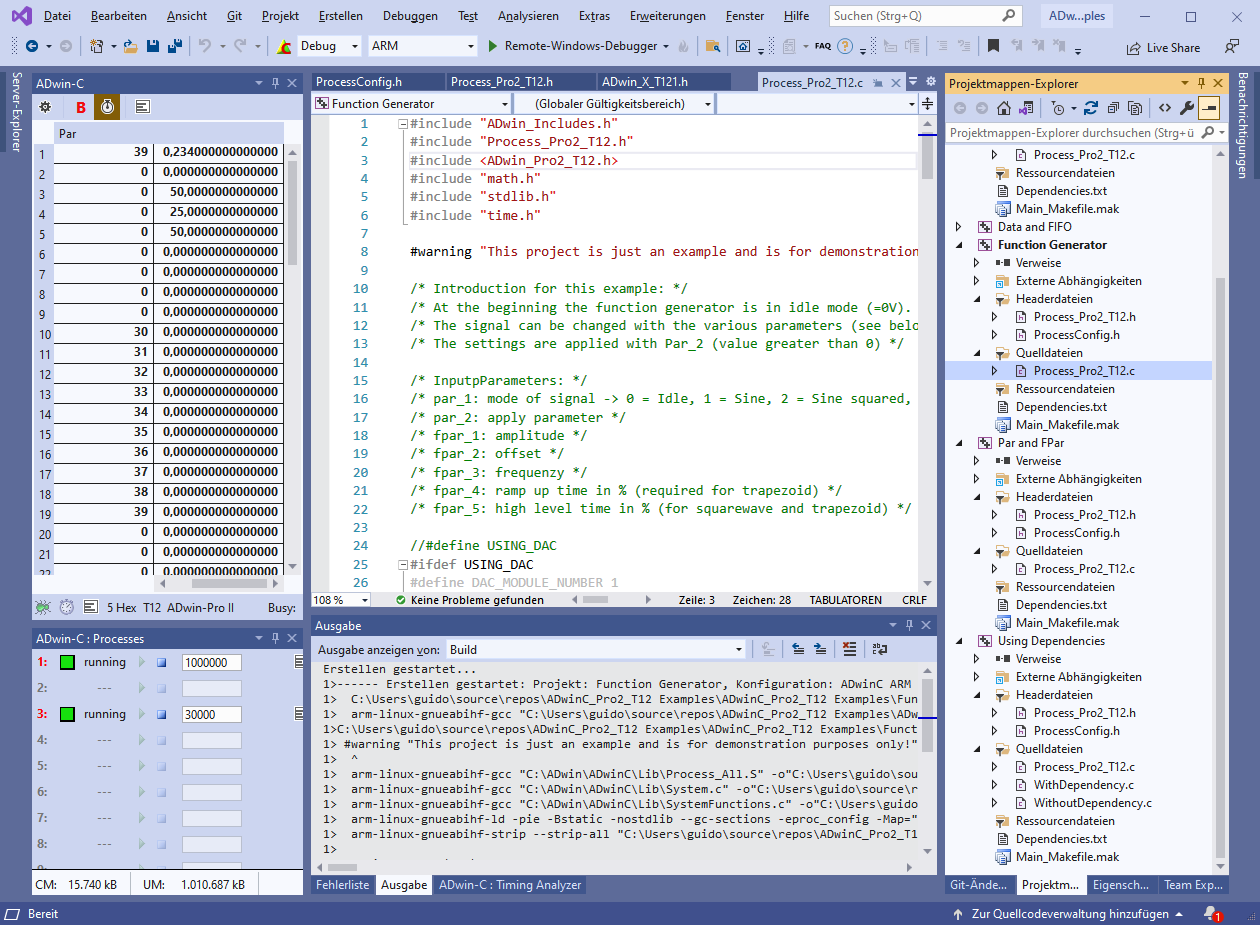This screenshot has height=925, width=1260.
Task: Click the Properties wrench icon in Projektmappen-Explorer
Action: click(x=1187, y=108)
